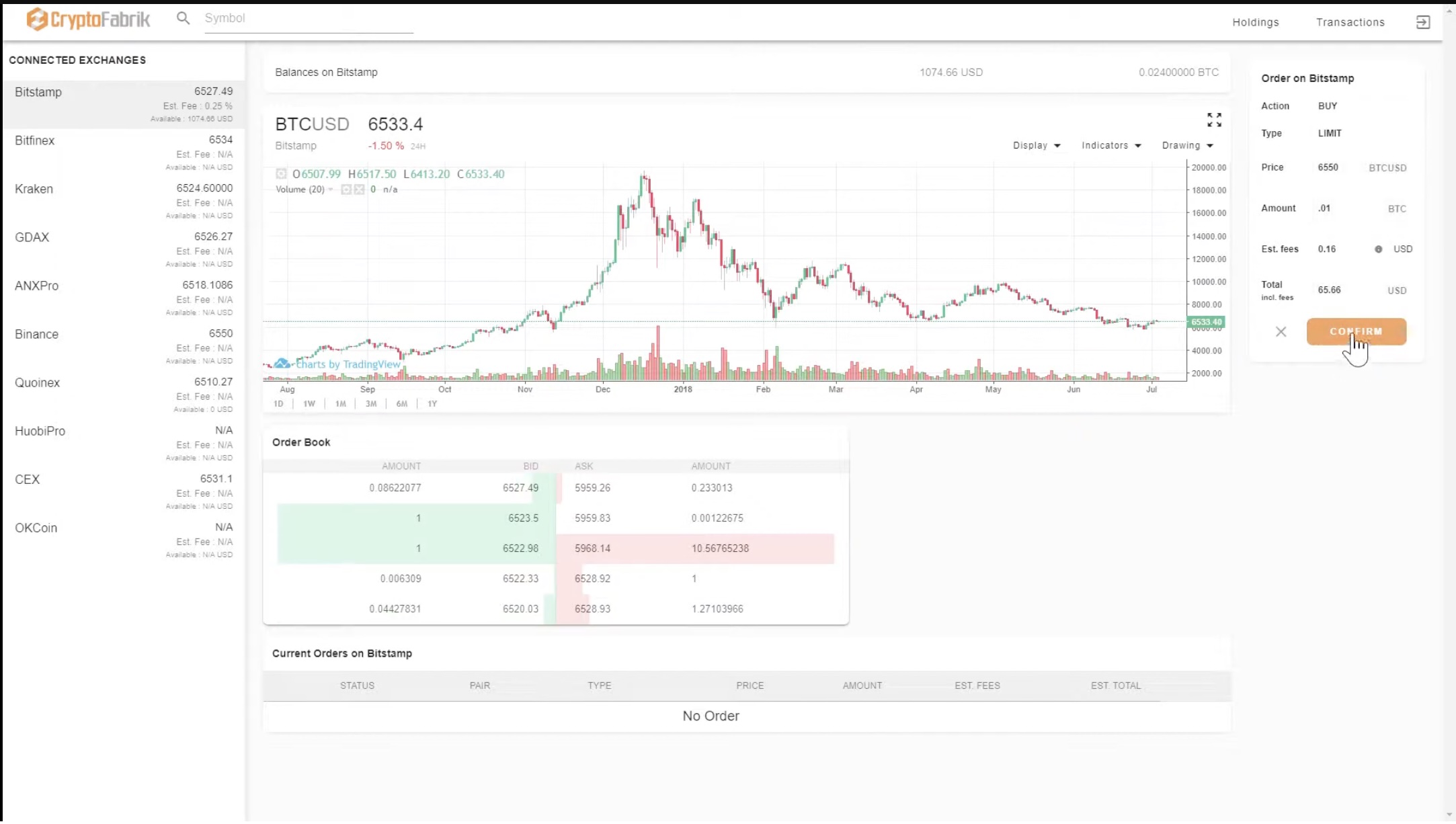
Task: Cancel the order with the X icon
Action: [1281, 331]
